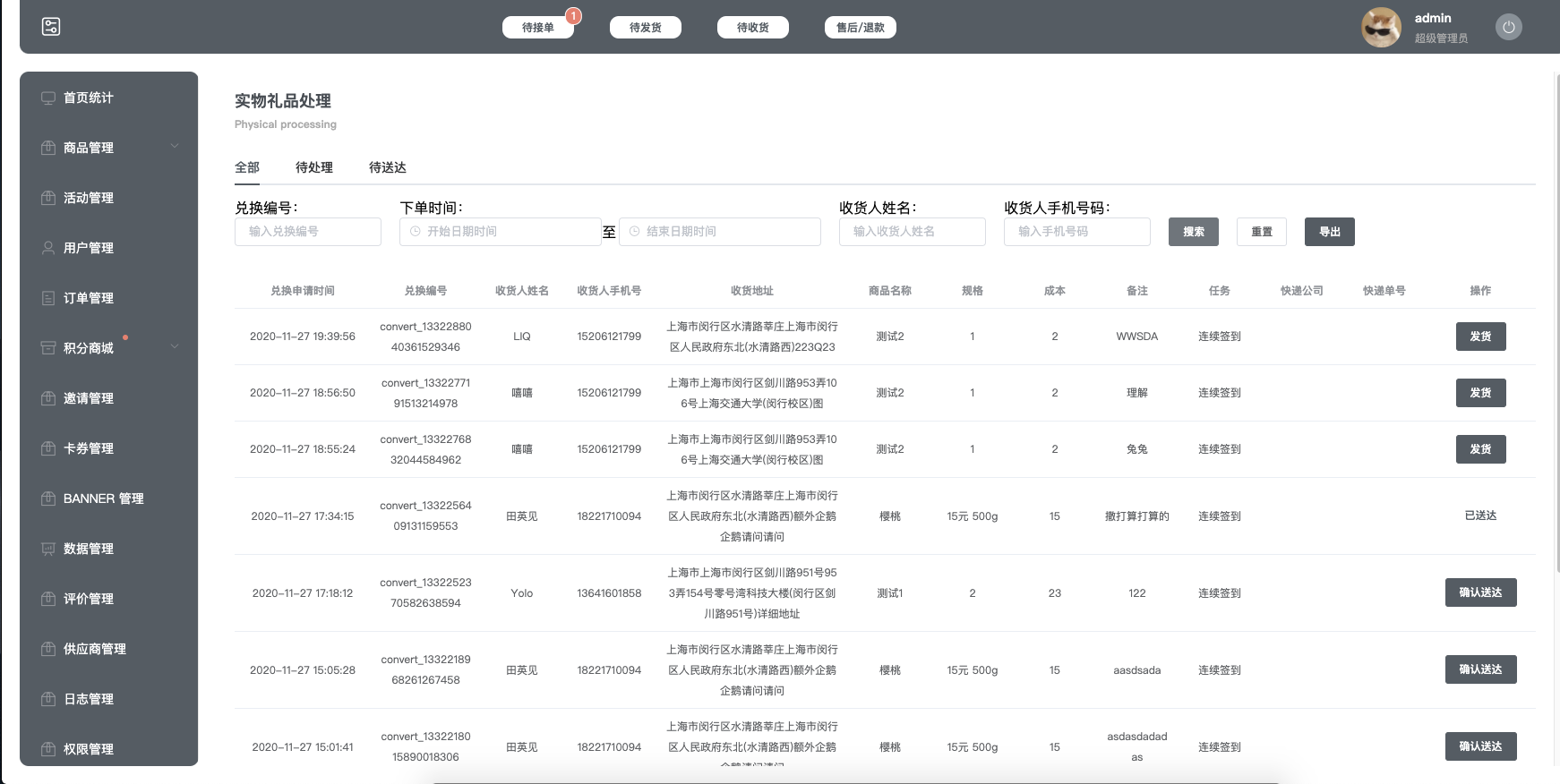Expand the 商品管理 submenu chevron
This screenshot has height=784, width=1560.
tap(175, 146)
